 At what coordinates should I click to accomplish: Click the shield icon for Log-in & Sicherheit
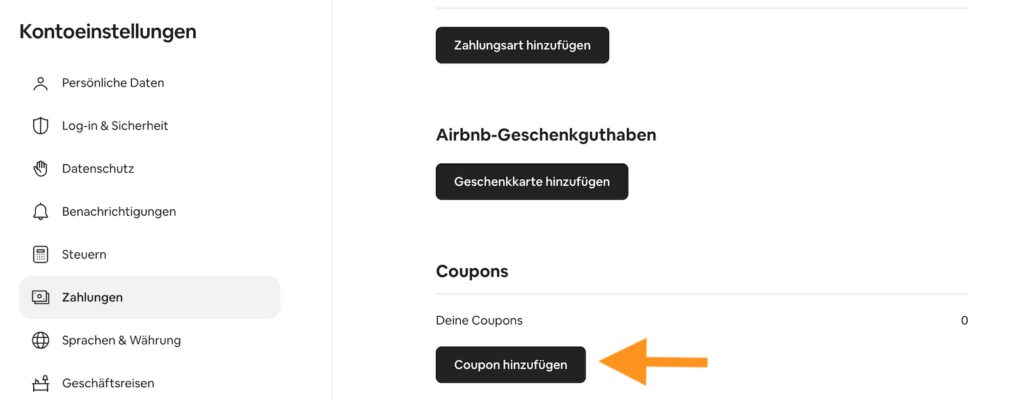click(41, 126)
